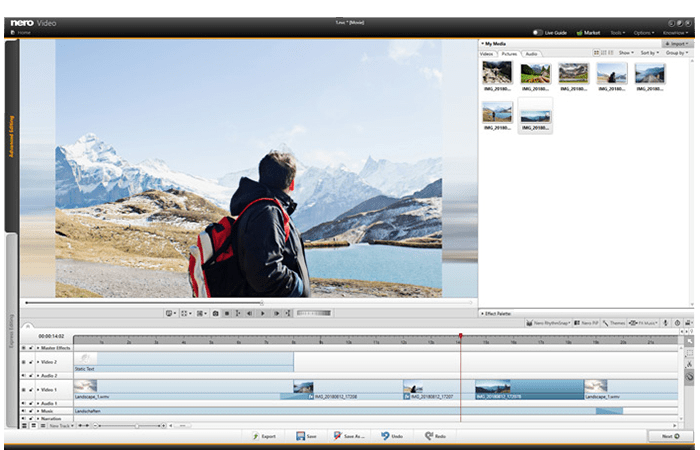Click the Save button
Image resolution: width=700 pixels, height=450 pixels.
306,436
